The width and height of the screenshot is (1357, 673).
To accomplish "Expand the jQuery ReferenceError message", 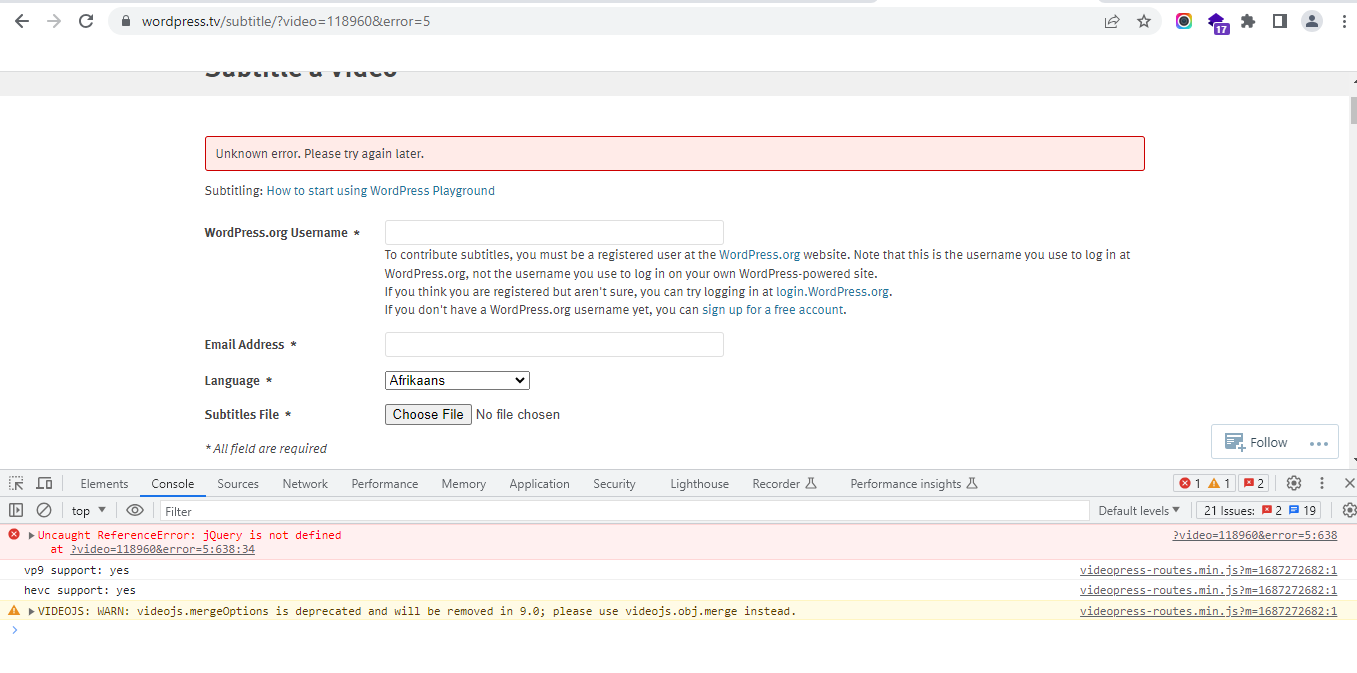I will tap(31, 535).
